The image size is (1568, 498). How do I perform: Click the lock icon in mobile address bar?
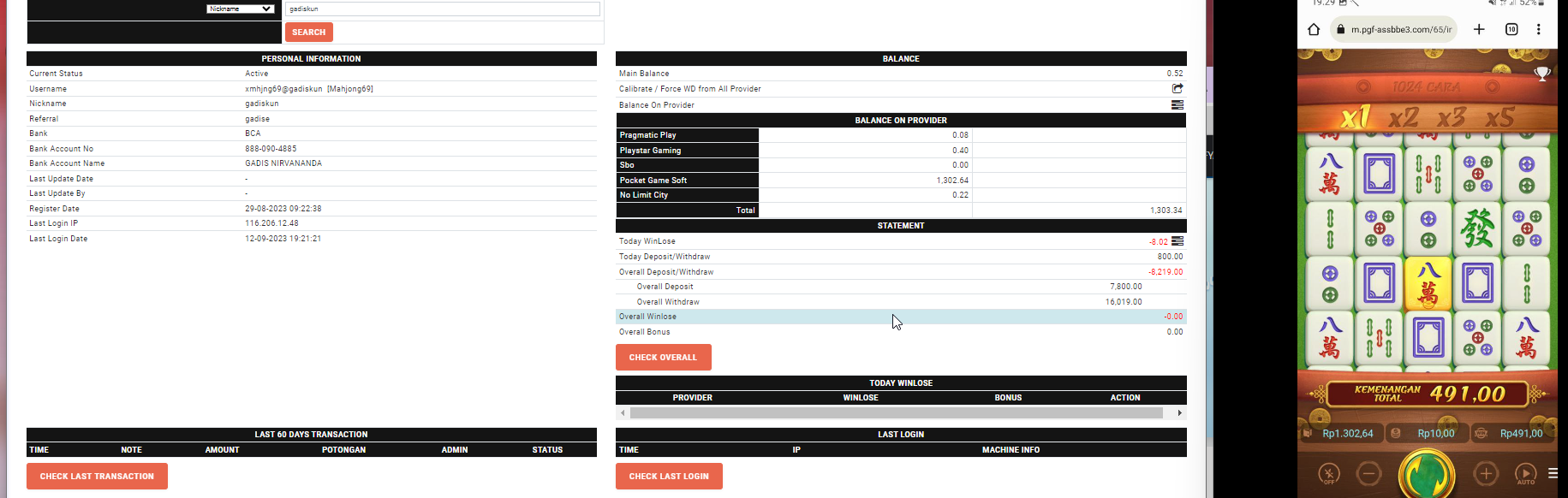[x=1340, y=29]
